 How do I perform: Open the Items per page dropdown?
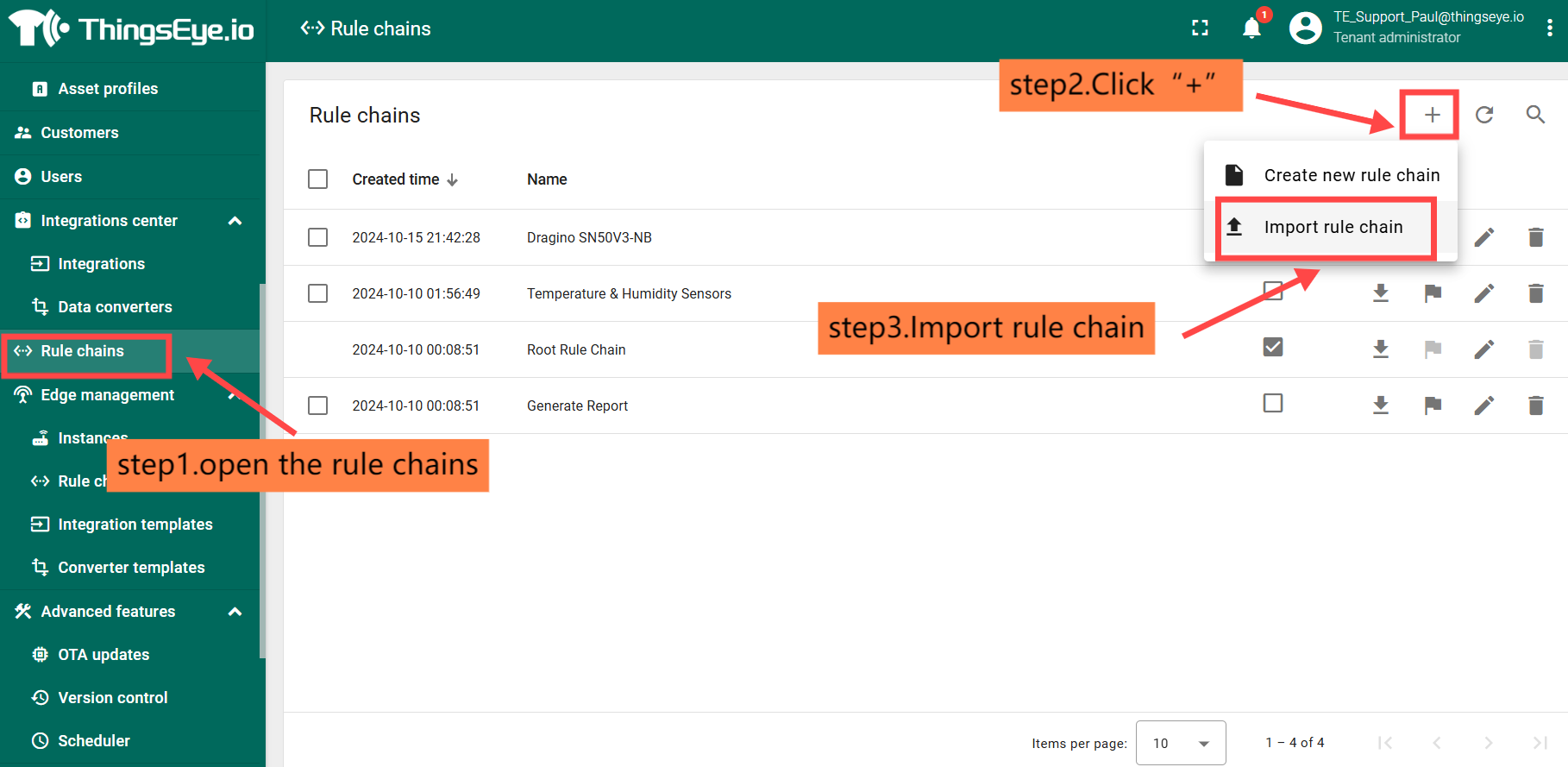pyautogui.click(x=1180, y=743)
